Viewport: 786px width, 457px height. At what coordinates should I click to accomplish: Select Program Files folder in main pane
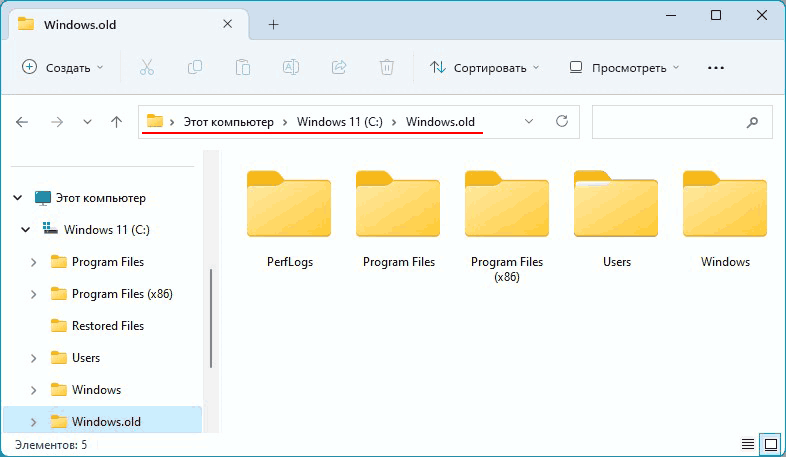[399, 220]
